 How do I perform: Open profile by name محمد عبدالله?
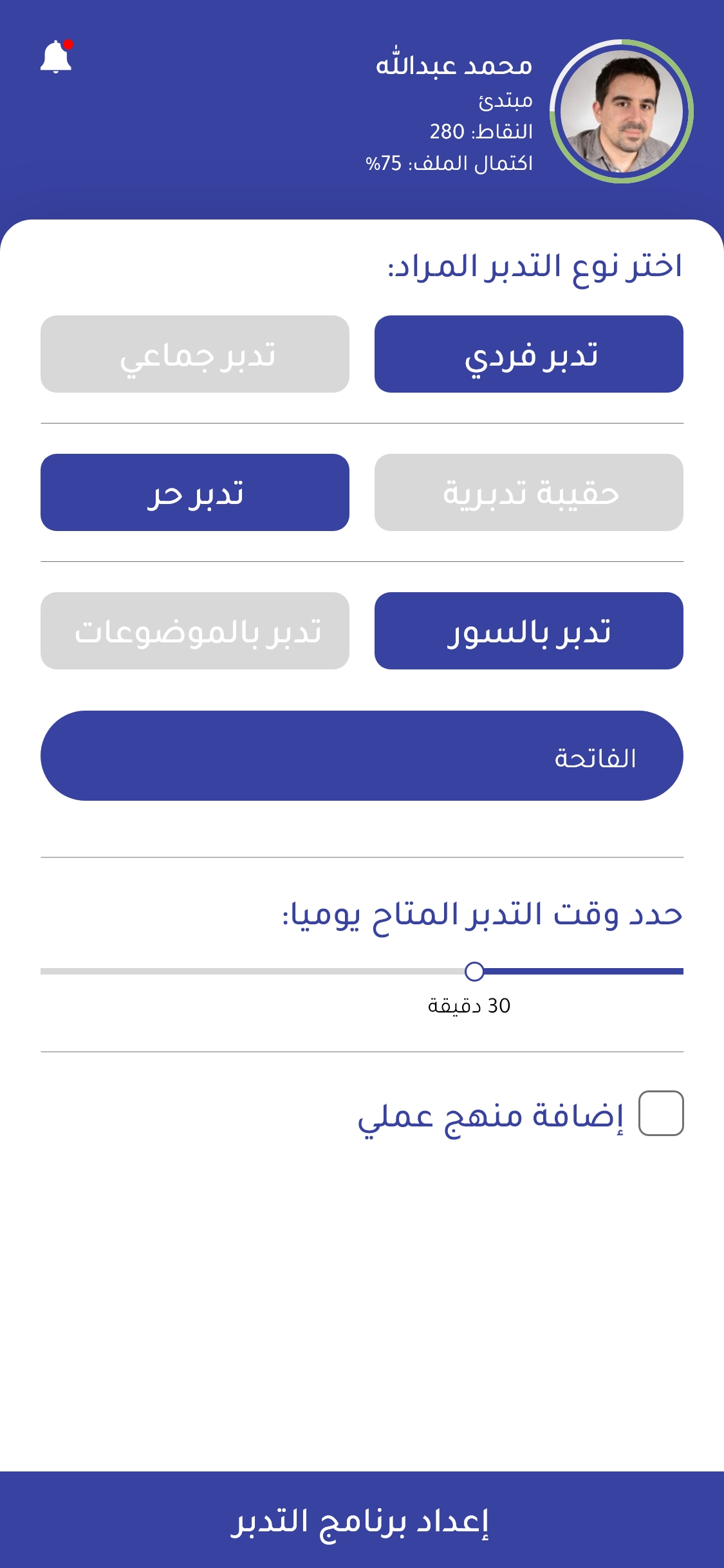pyautogui.click(x=454, y=64)
